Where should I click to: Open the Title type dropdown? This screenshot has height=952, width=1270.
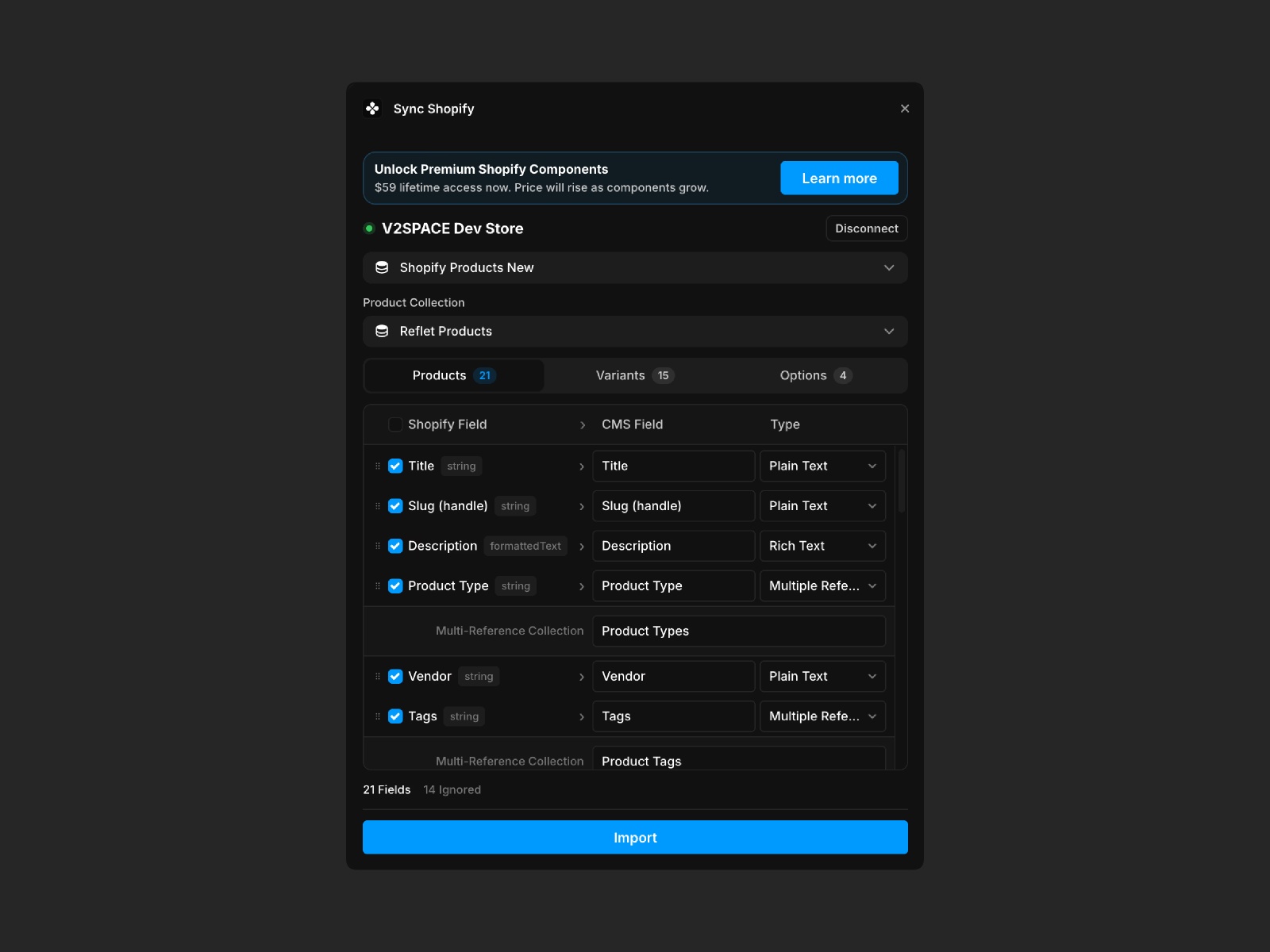click(822, 466)
